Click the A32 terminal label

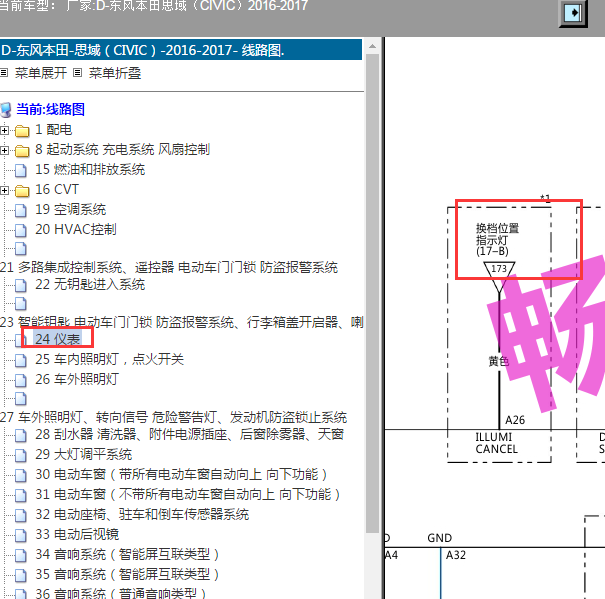click(456, 555)
